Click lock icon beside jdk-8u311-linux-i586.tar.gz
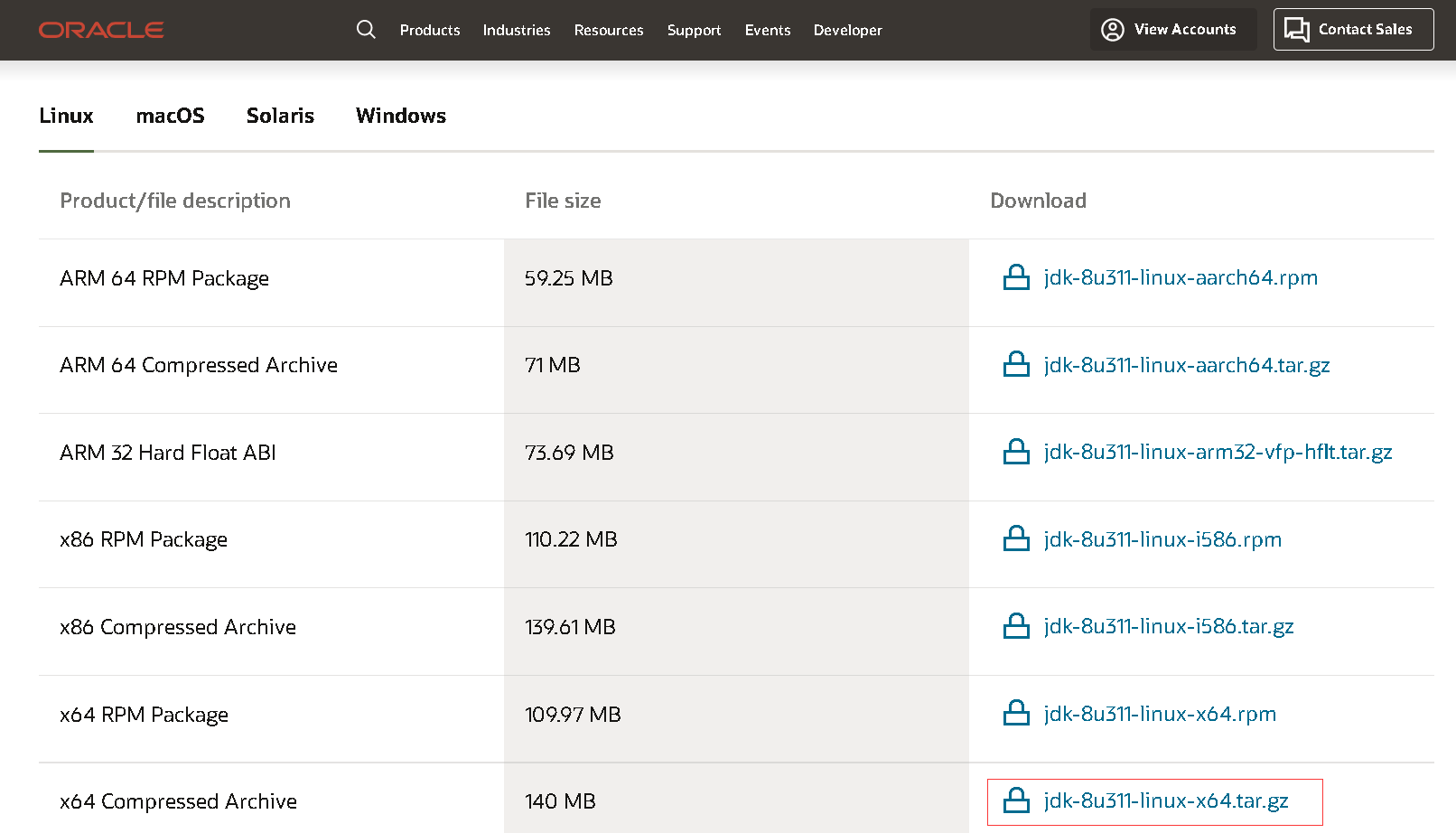The image size is (1456, 833). (1017, 626)
